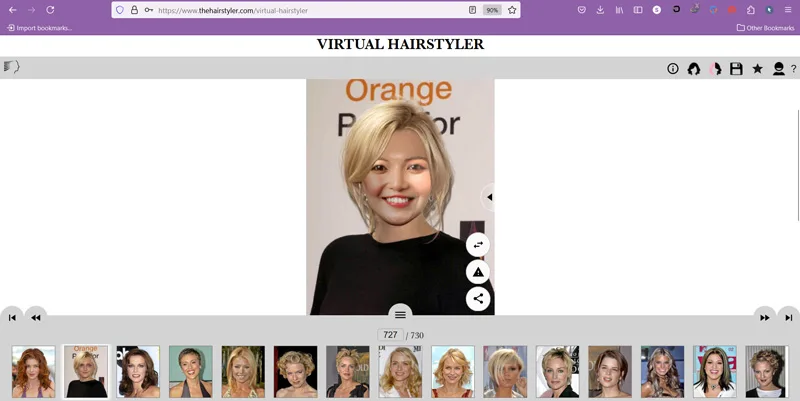Viewport: 800px width, 401px height.
Task: Open the hamburger menu below the photo
Action: [401, 315]
